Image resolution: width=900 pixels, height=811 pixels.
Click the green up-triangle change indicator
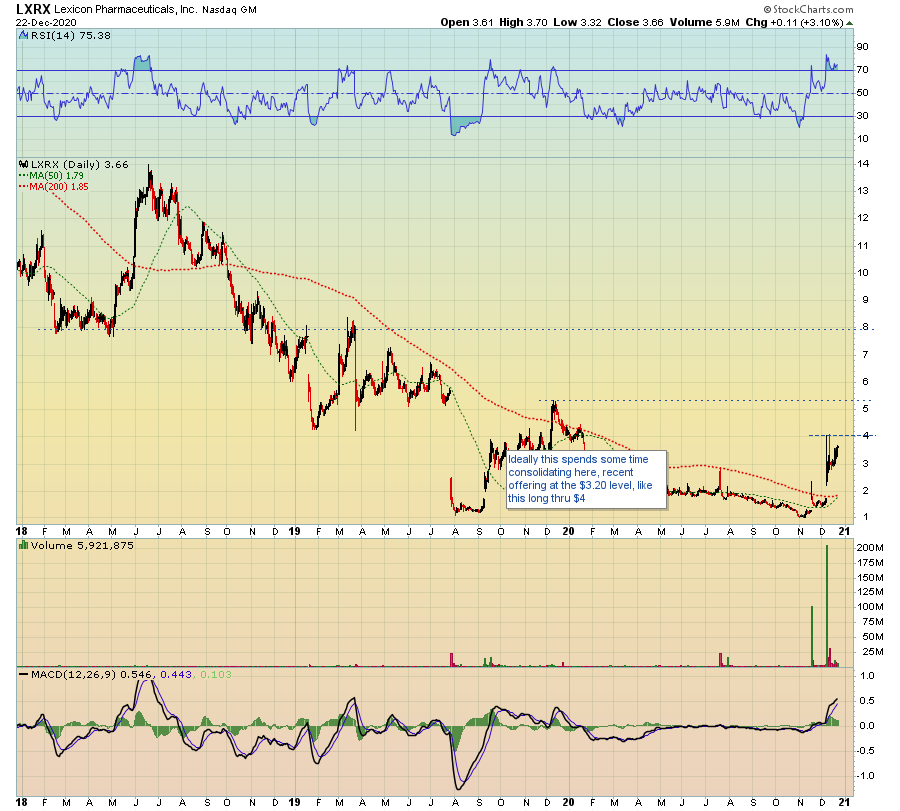pos(849,23)
